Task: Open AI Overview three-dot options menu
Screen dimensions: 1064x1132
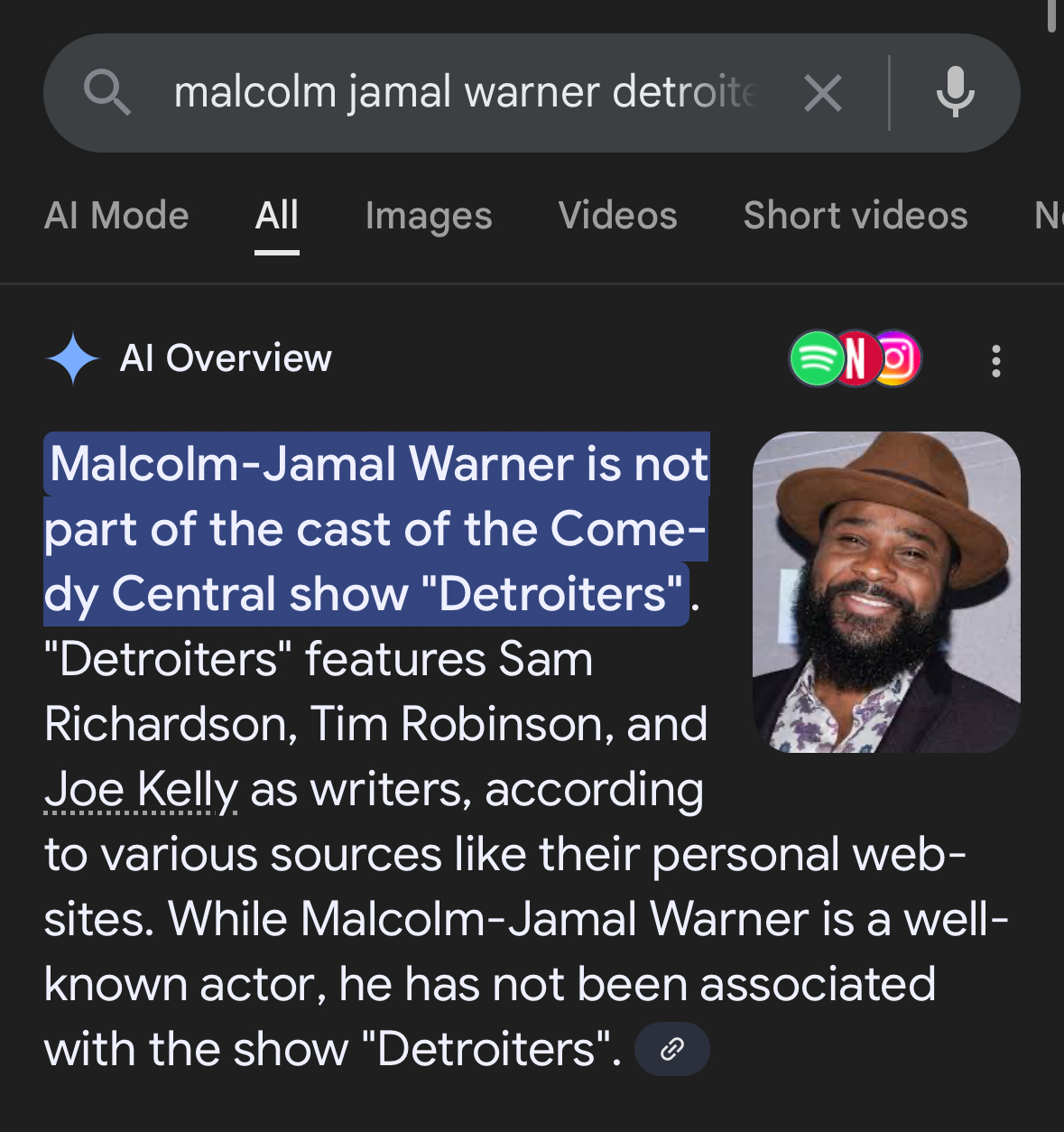Action: (x=995, y=360)
